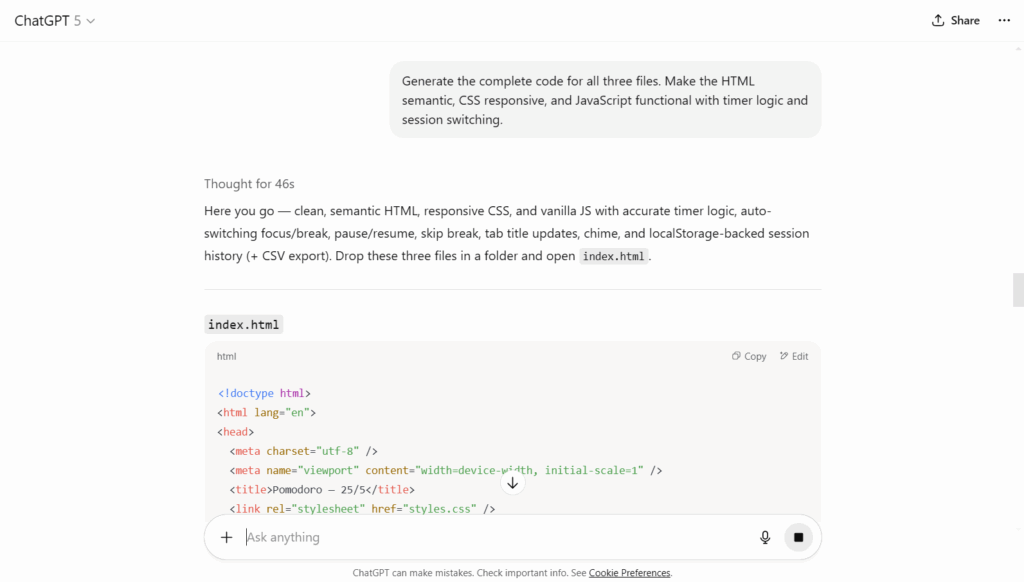This screenshot has width=1024, height=582.
Task: Click the <html lang="en"> code line
Action: click(x=266, y=412)
